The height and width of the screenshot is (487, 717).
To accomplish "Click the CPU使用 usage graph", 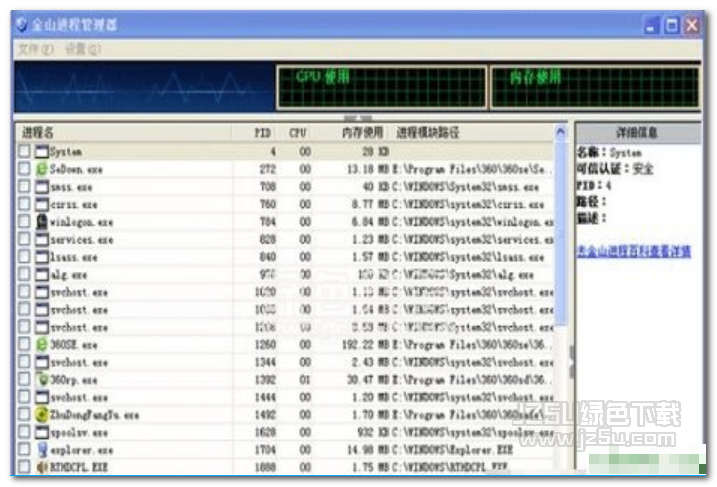I will point(381,86).
